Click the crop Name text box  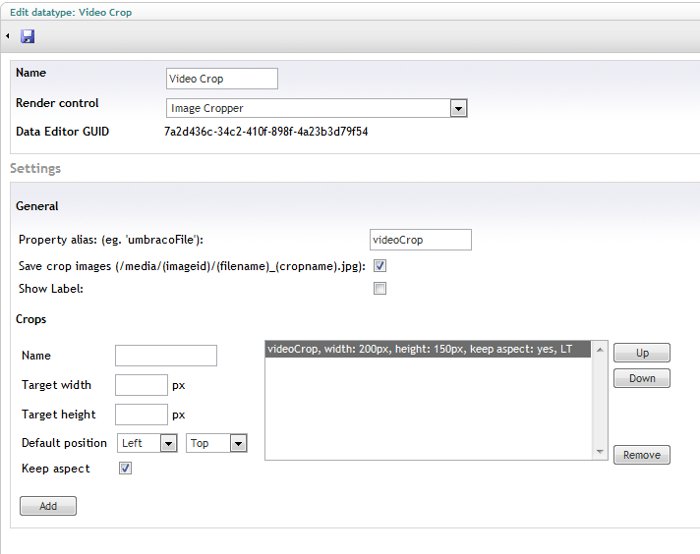point(165,356)
